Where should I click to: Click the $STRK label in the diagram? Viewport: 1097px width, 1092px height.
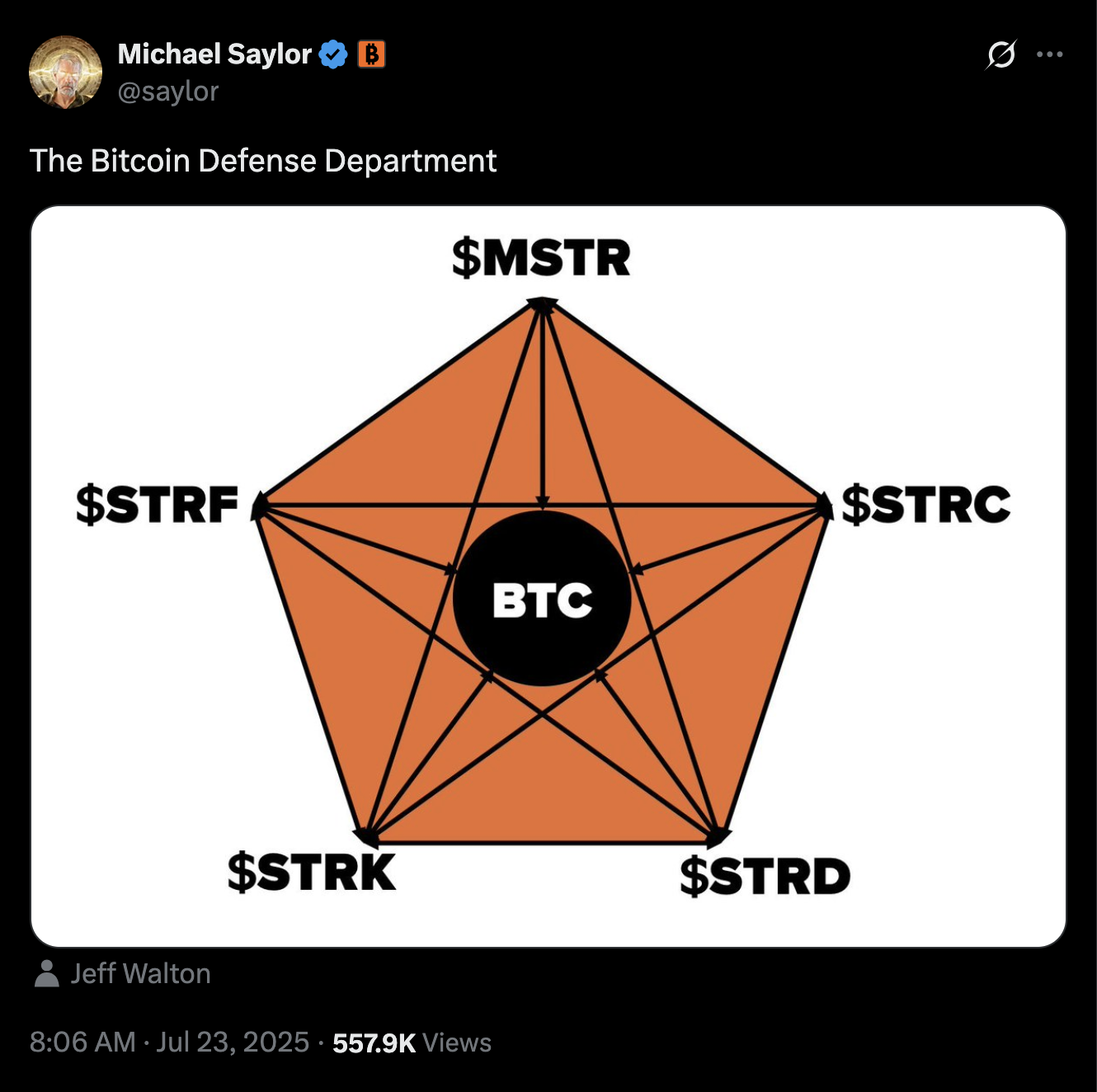pyautogui.click(x=312, y=873)
